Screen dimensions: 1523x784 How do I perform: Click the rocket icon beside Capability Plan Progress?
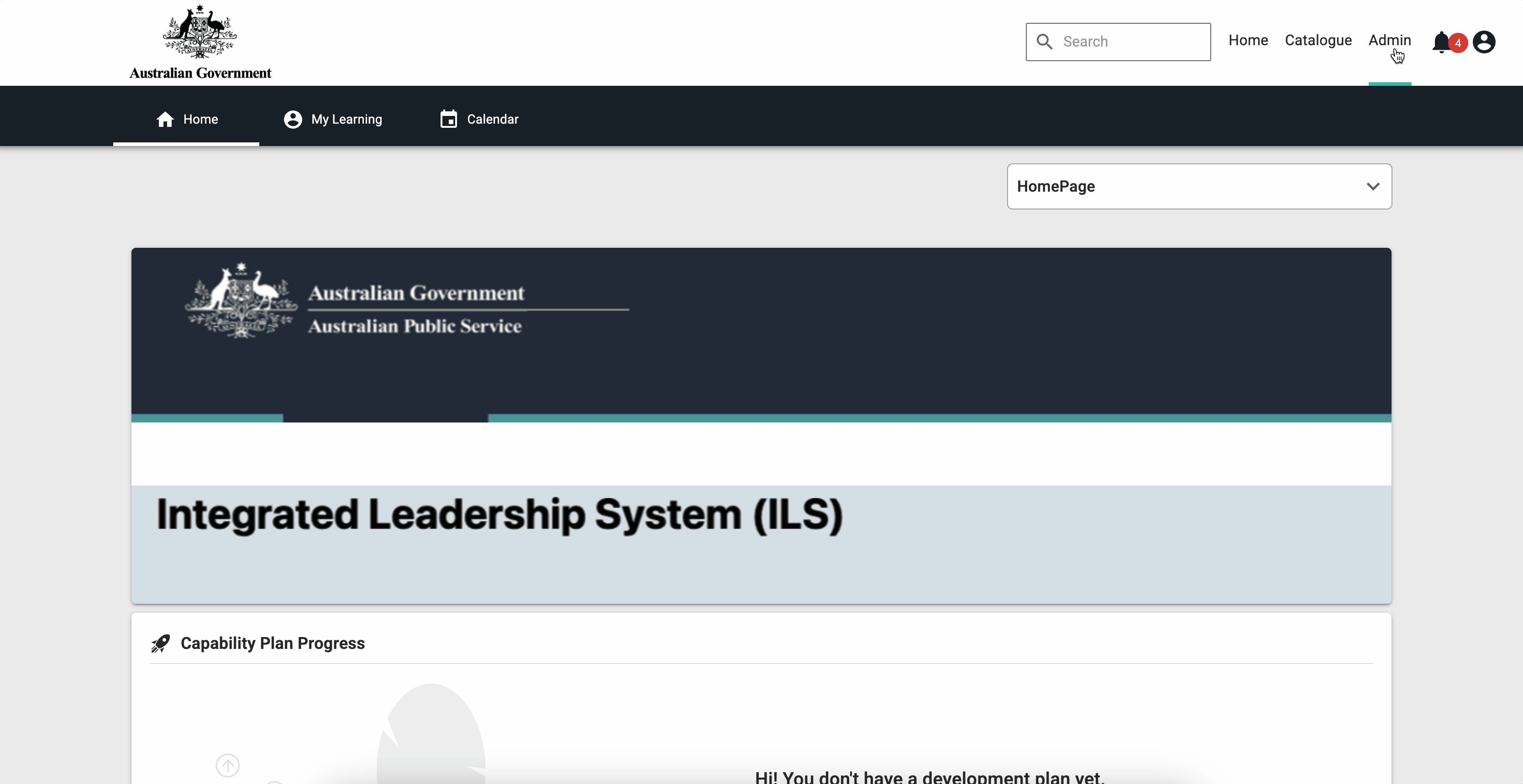pos(160,643)
